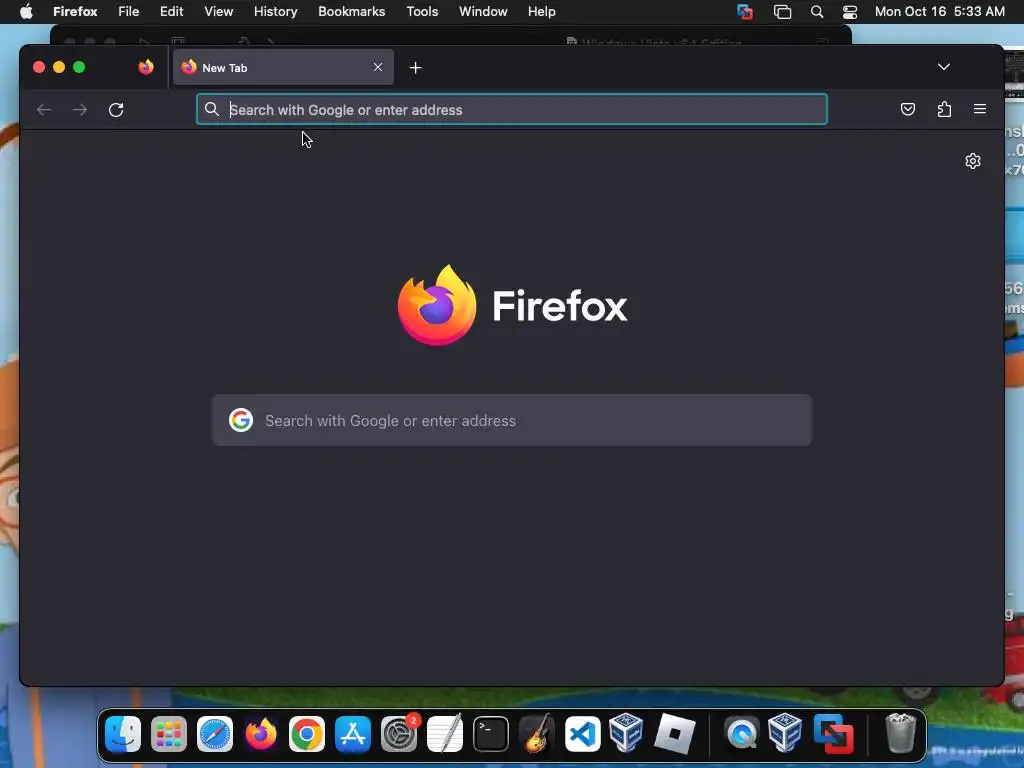Click the date and time display
The width and height of the screenshot is (1024, 768).
click(939, 12)
